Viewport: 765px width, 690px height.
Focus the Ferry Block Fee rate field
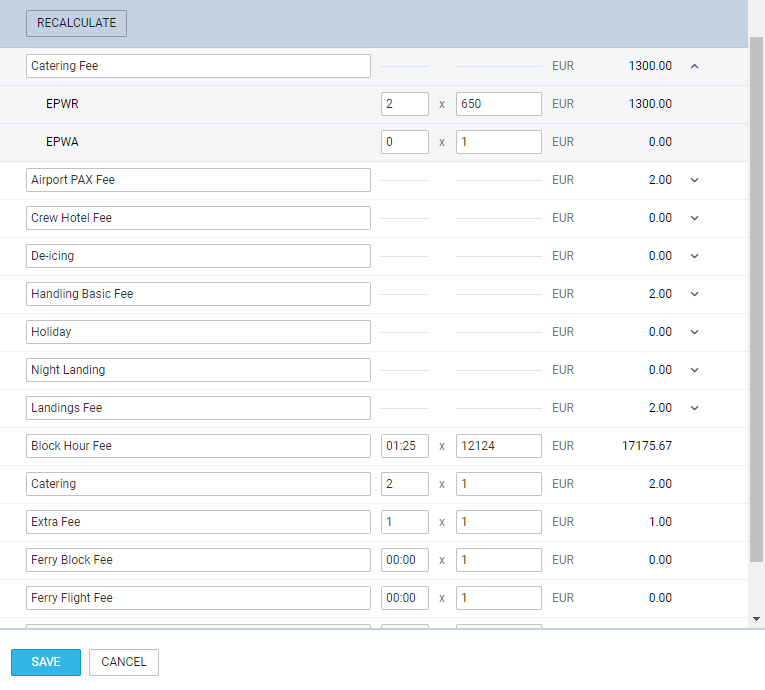point(499,561)
